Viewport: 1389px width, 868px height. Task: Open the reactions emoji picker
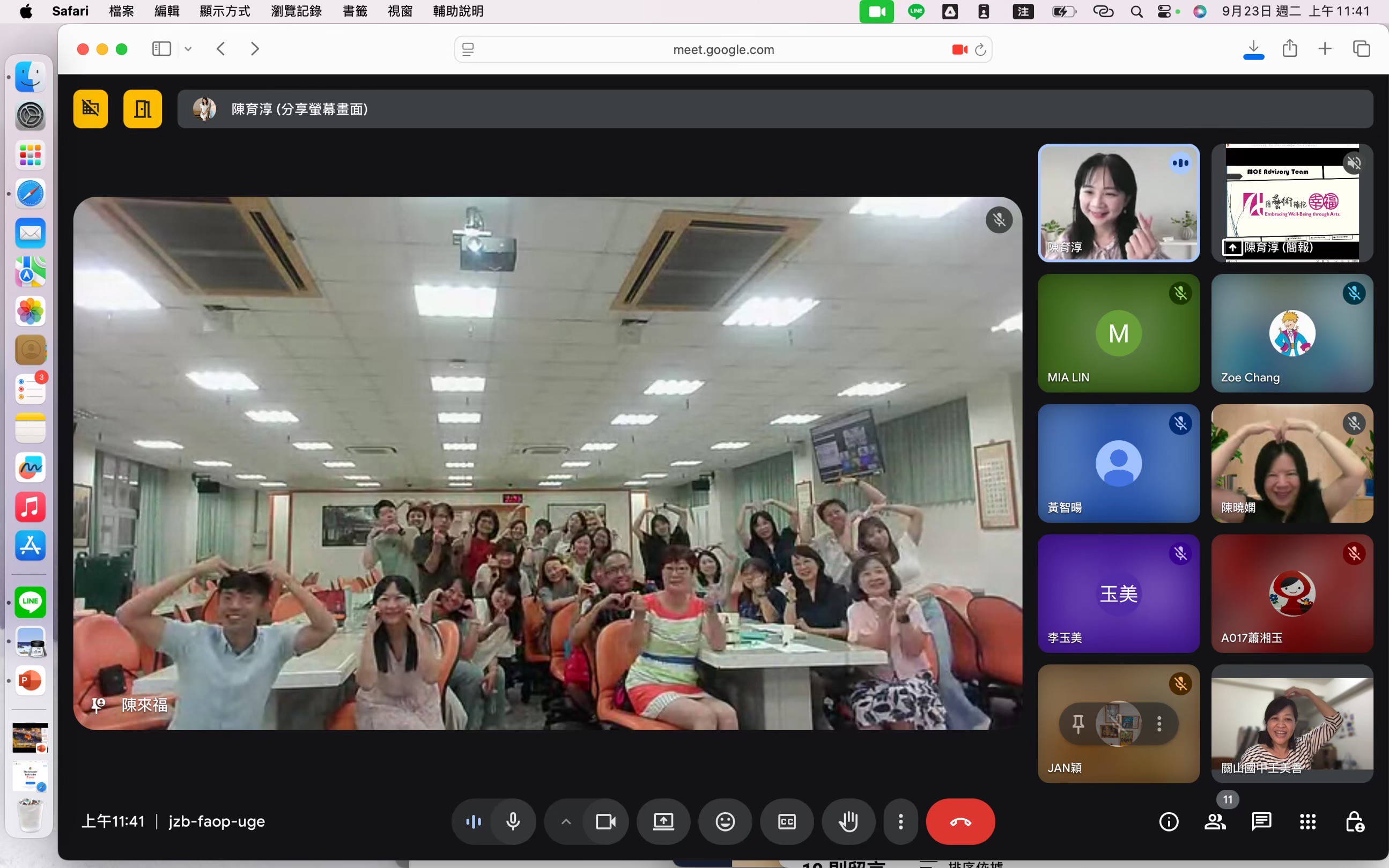725,821
